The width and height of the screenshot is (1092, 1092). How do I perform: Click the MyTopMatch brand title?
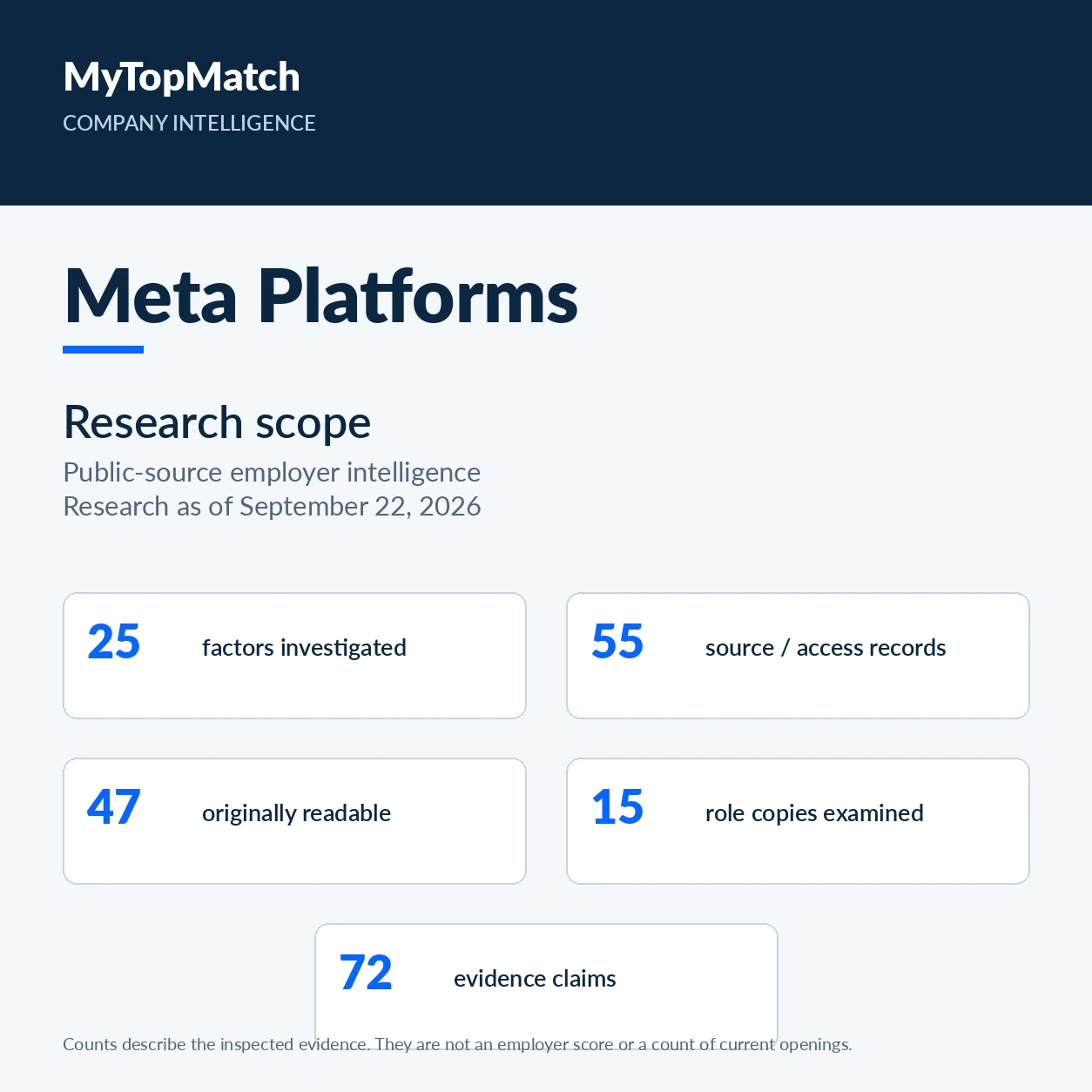(181, 78)
